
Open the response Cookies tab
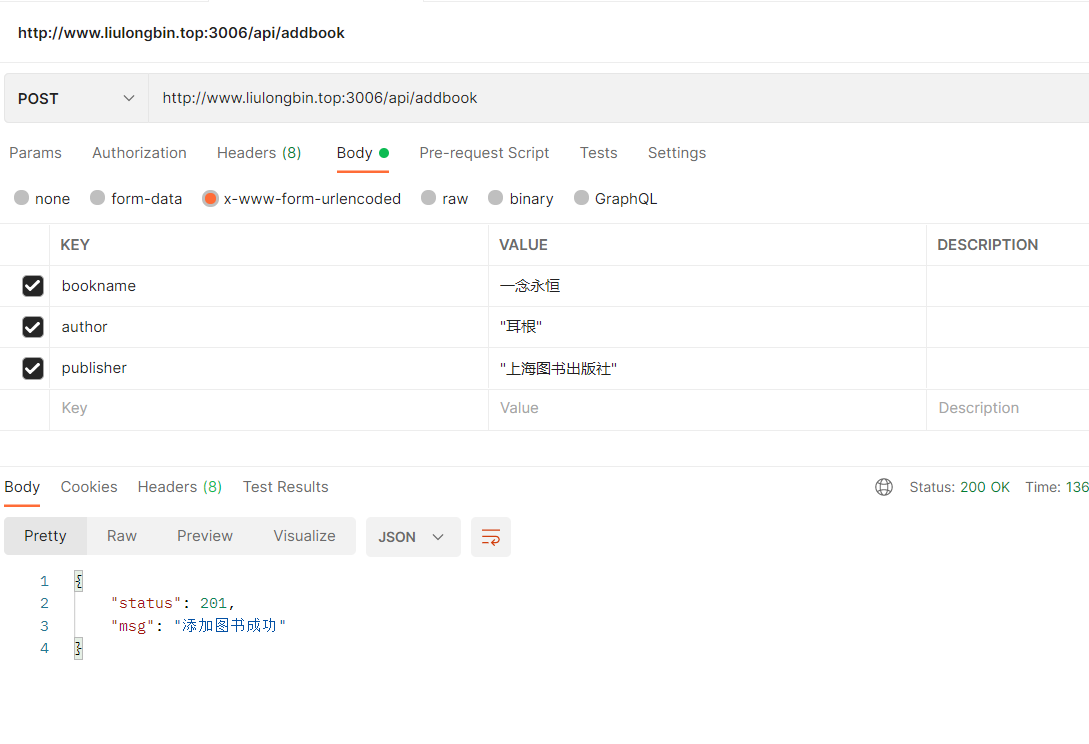click(89, 487)
